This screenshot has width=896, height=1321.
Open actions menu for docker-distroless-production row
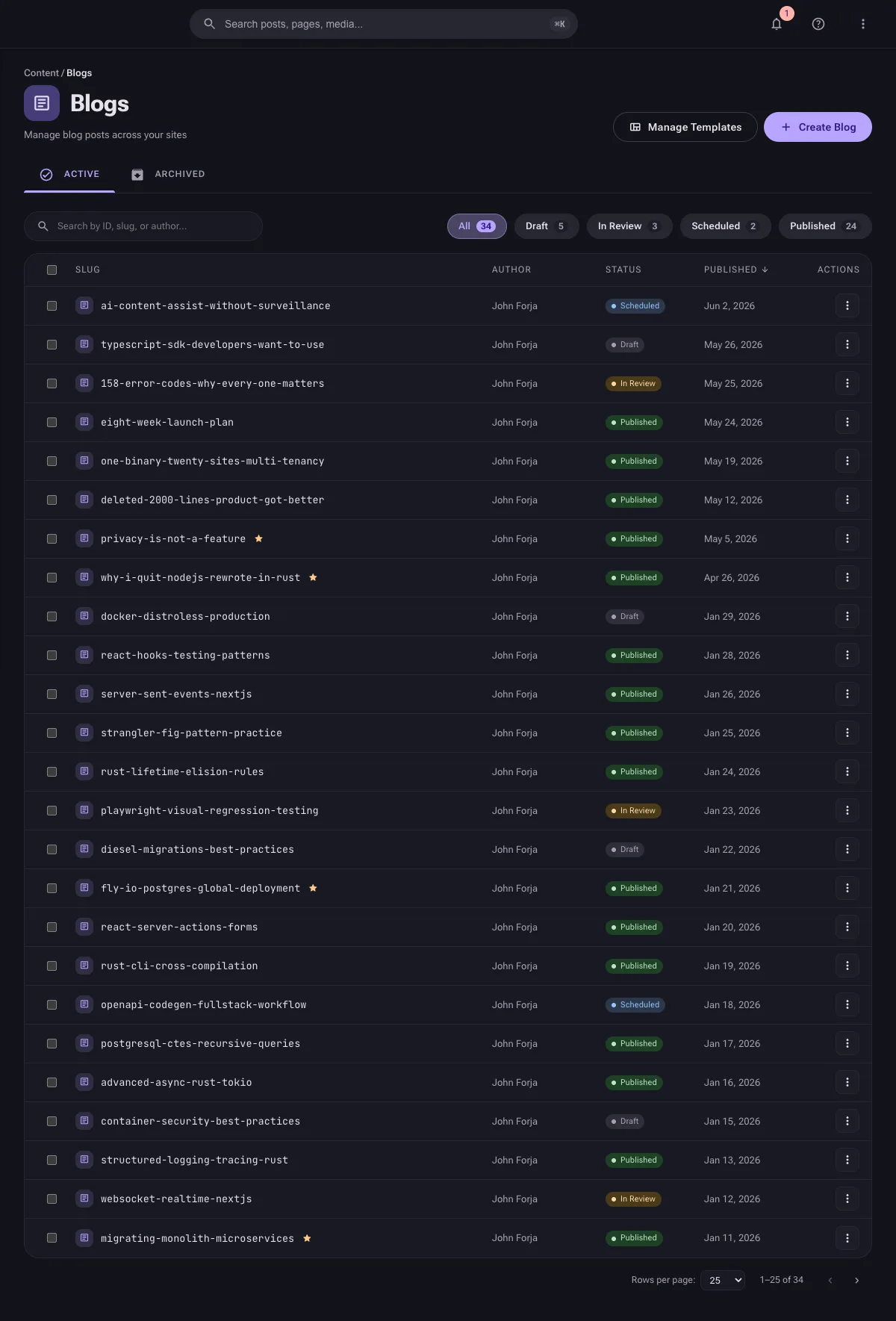pos(847,617)
